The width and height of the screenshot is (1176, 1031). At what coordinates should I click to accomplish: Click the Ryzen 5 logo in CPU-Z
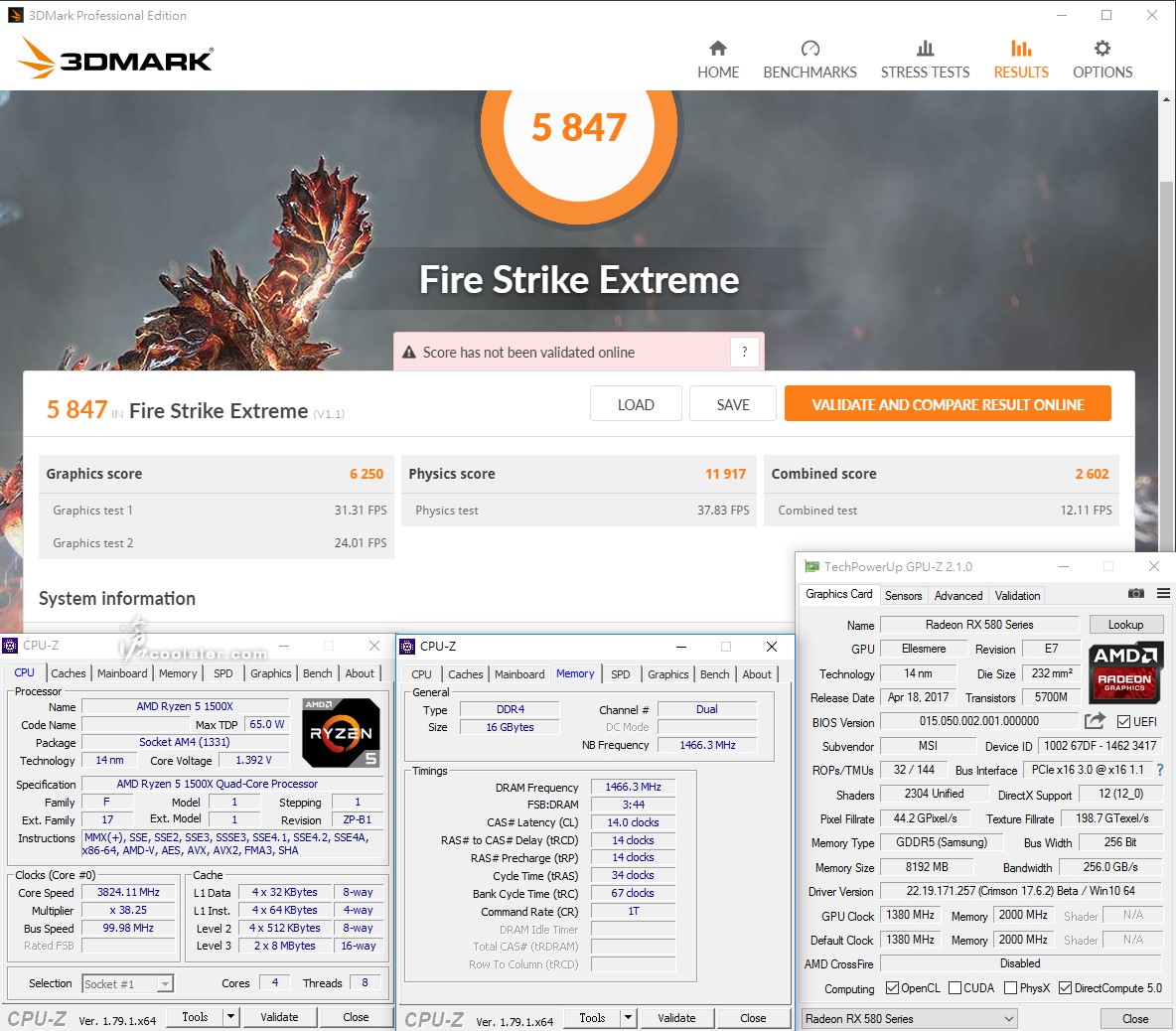[x=341, y=733]
